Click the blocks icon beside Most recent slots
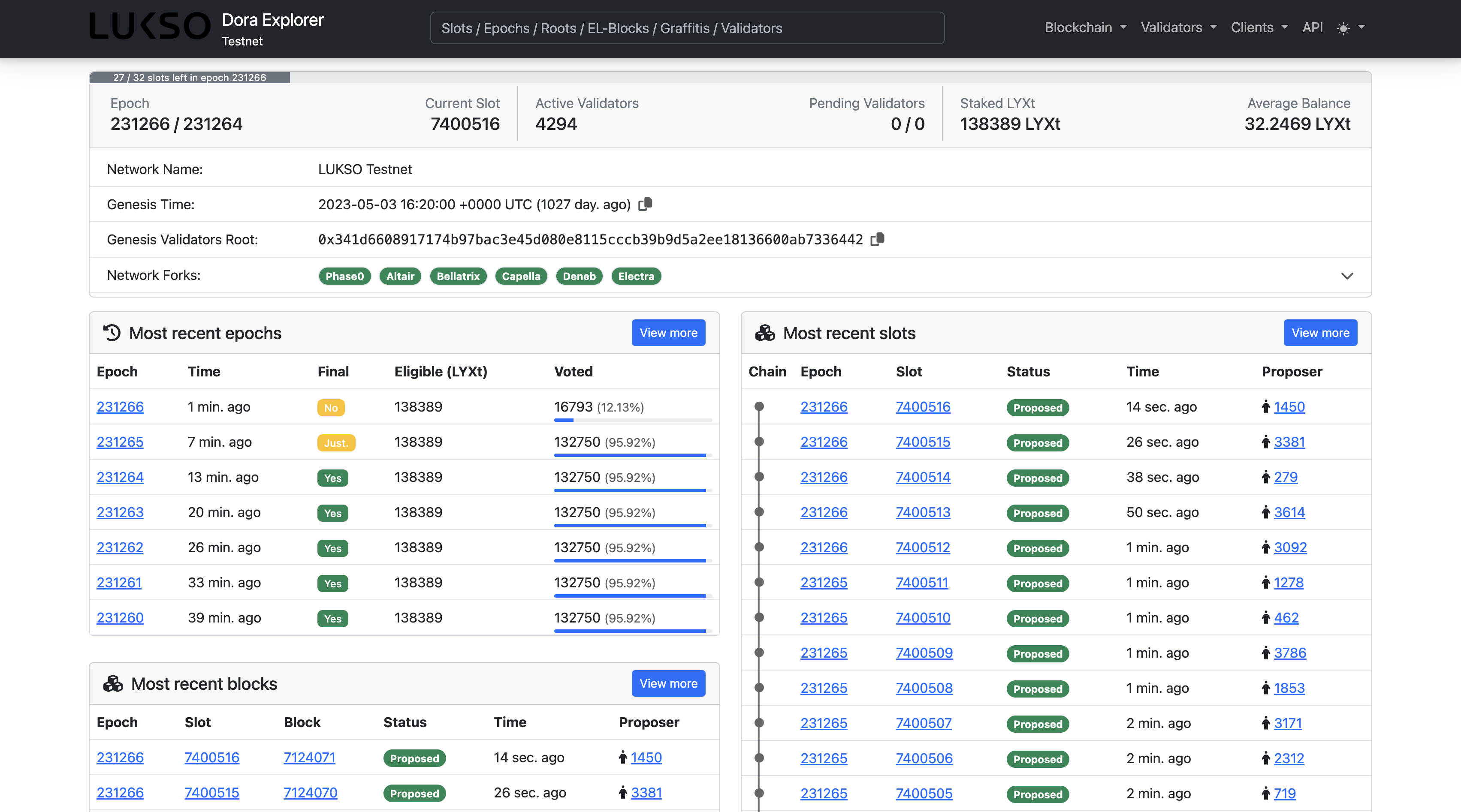The image size is (1461, 812). [x=765, y=333]
